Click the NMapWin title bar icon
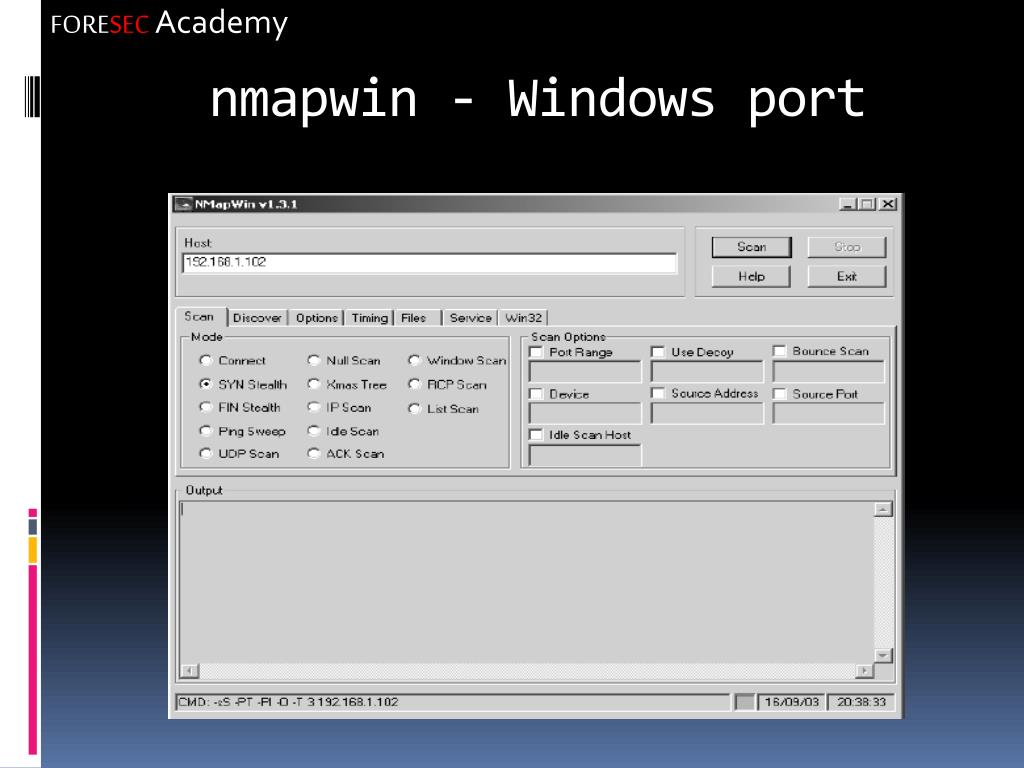 [184, 204]
